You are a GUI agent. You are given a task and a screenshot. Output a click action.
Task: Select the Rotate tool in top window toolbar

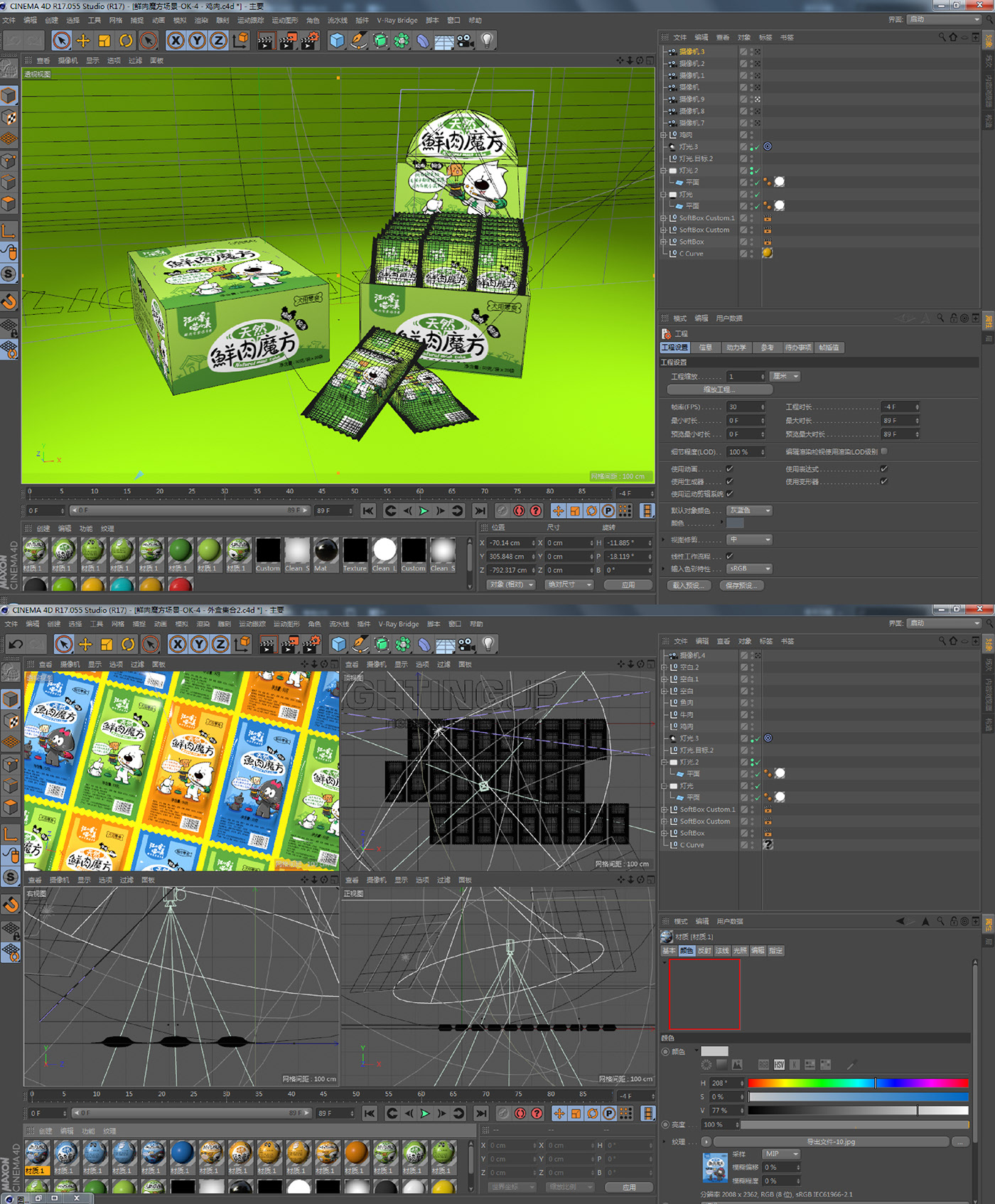coord(126,41)
